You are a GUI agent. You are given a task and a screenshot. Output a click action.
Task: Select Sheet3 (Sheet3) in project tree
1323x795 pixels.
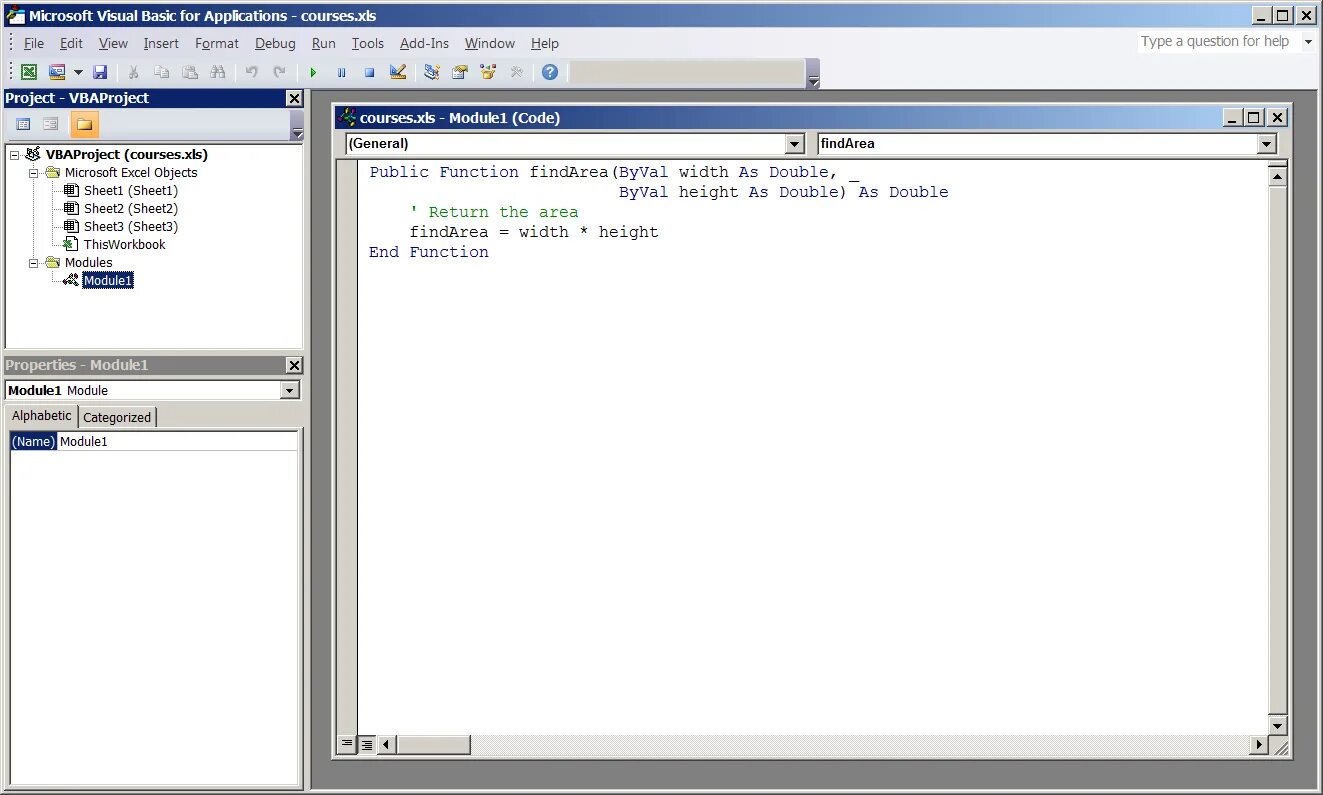pyautogui.click(x=130, y=226)
